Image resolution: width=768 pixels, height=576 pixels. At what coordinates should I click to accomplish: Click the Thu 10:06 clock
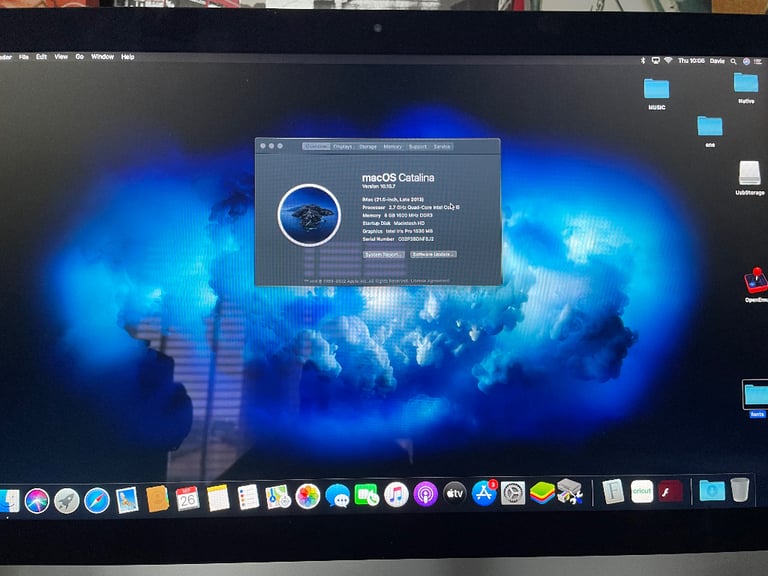tap(691, 61)
